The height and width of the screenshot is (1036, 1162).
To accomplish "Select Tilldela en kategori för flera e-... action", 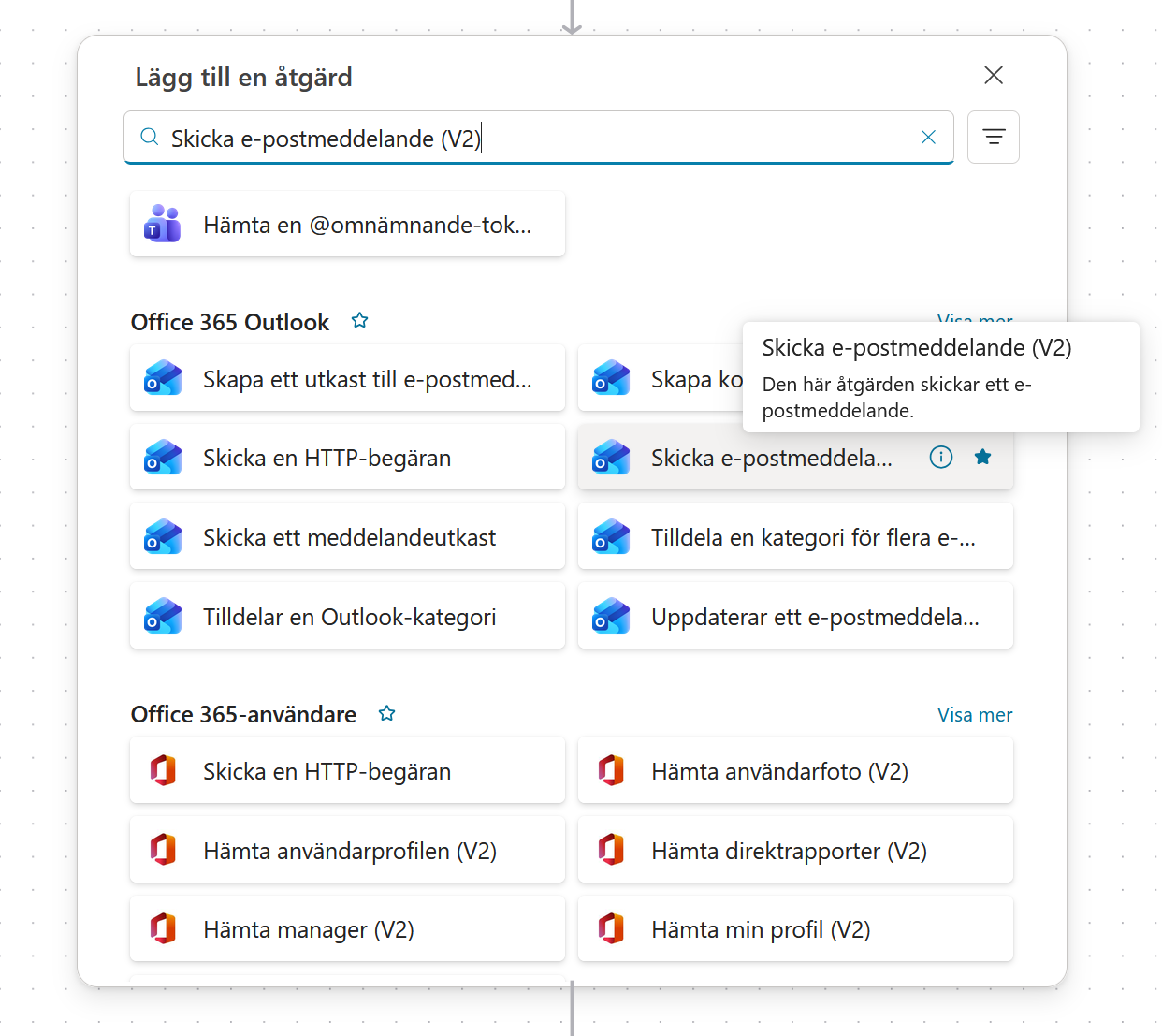I will [x=795, y=537].
